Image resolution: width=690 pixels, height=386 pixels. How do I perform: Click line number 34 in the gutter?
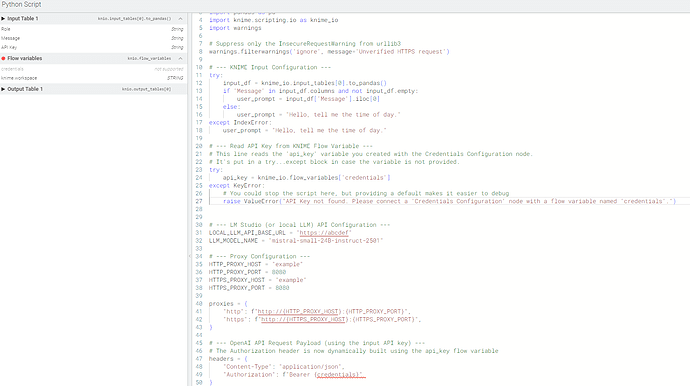click(199, 256)
